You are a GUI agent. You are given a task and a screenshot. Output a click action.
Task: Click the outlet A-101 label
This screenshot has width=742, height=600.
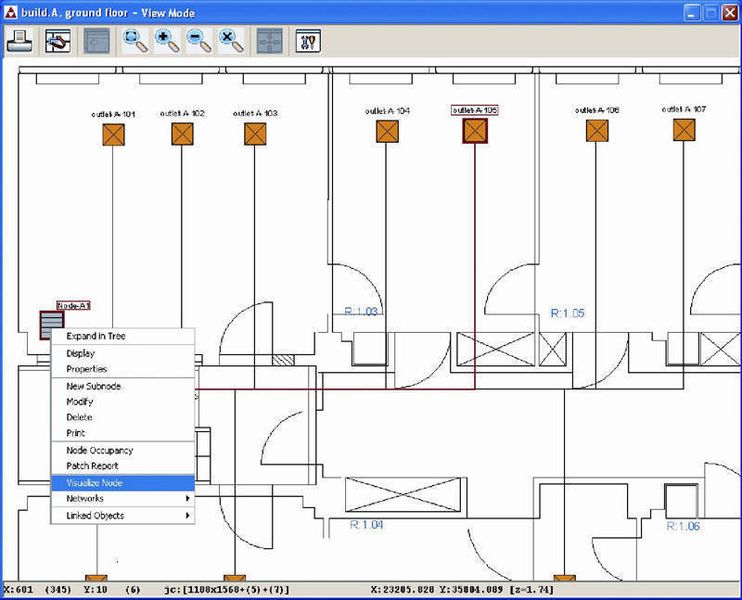click(x=113, y=114)
